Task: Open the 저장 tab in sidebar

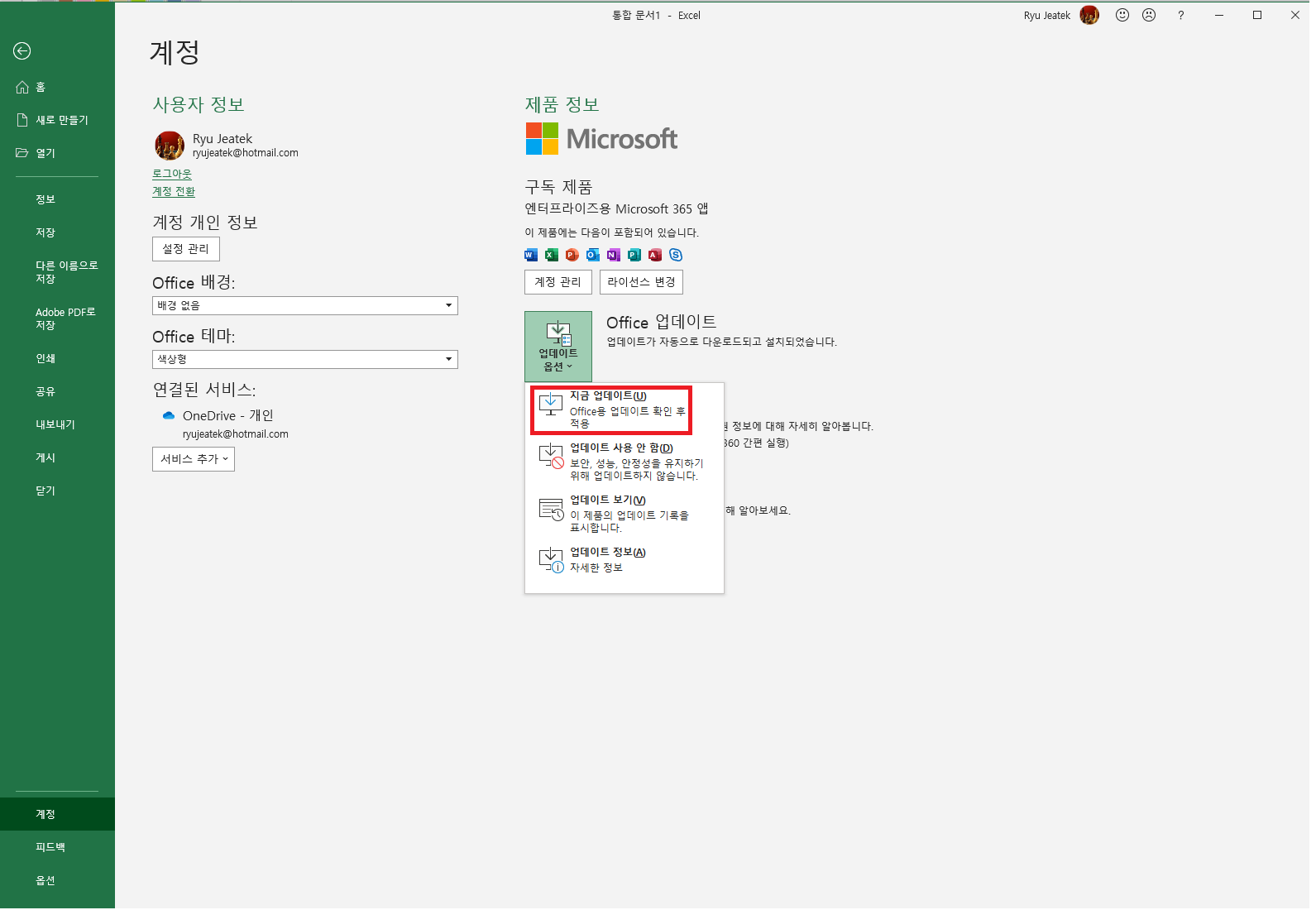Action: (57, 232)
